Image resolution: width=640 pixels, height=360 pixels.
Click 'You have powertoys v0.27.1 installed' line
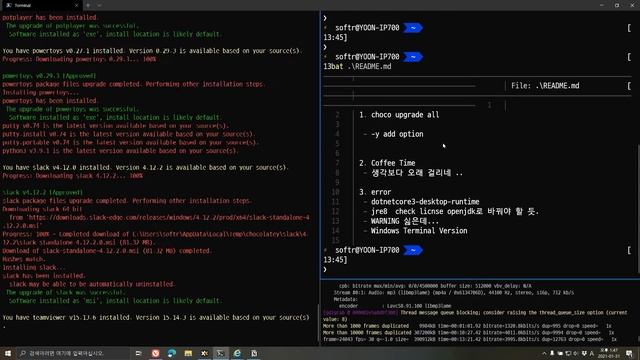tap(152, 51)
